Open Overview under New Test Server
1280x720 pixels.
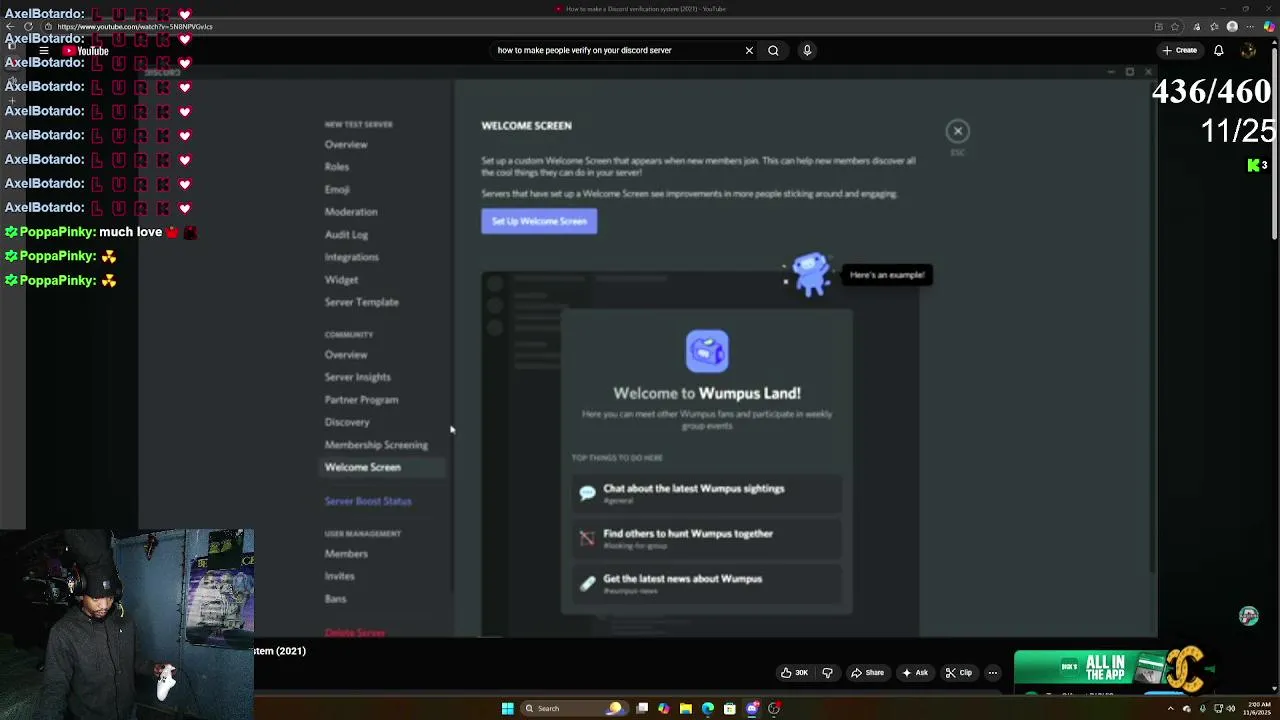coord(346,144)
